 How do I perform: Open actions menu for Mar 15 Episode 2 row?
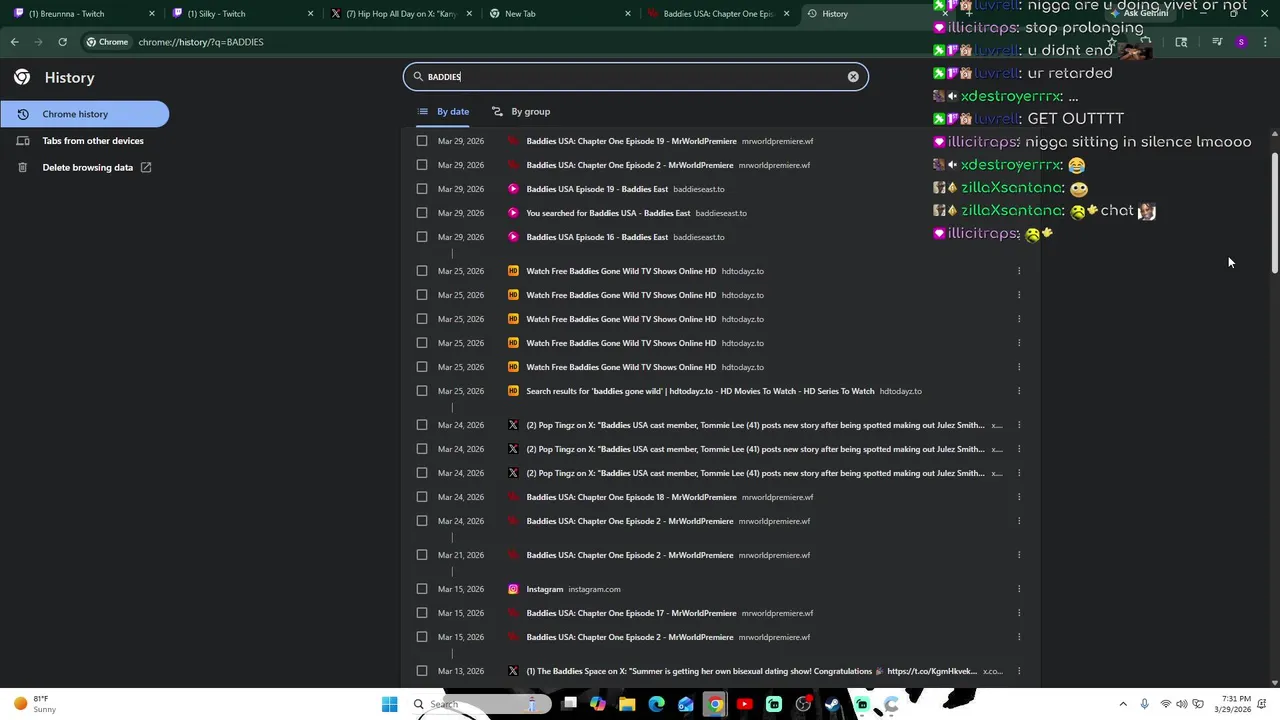[1019, 637]
